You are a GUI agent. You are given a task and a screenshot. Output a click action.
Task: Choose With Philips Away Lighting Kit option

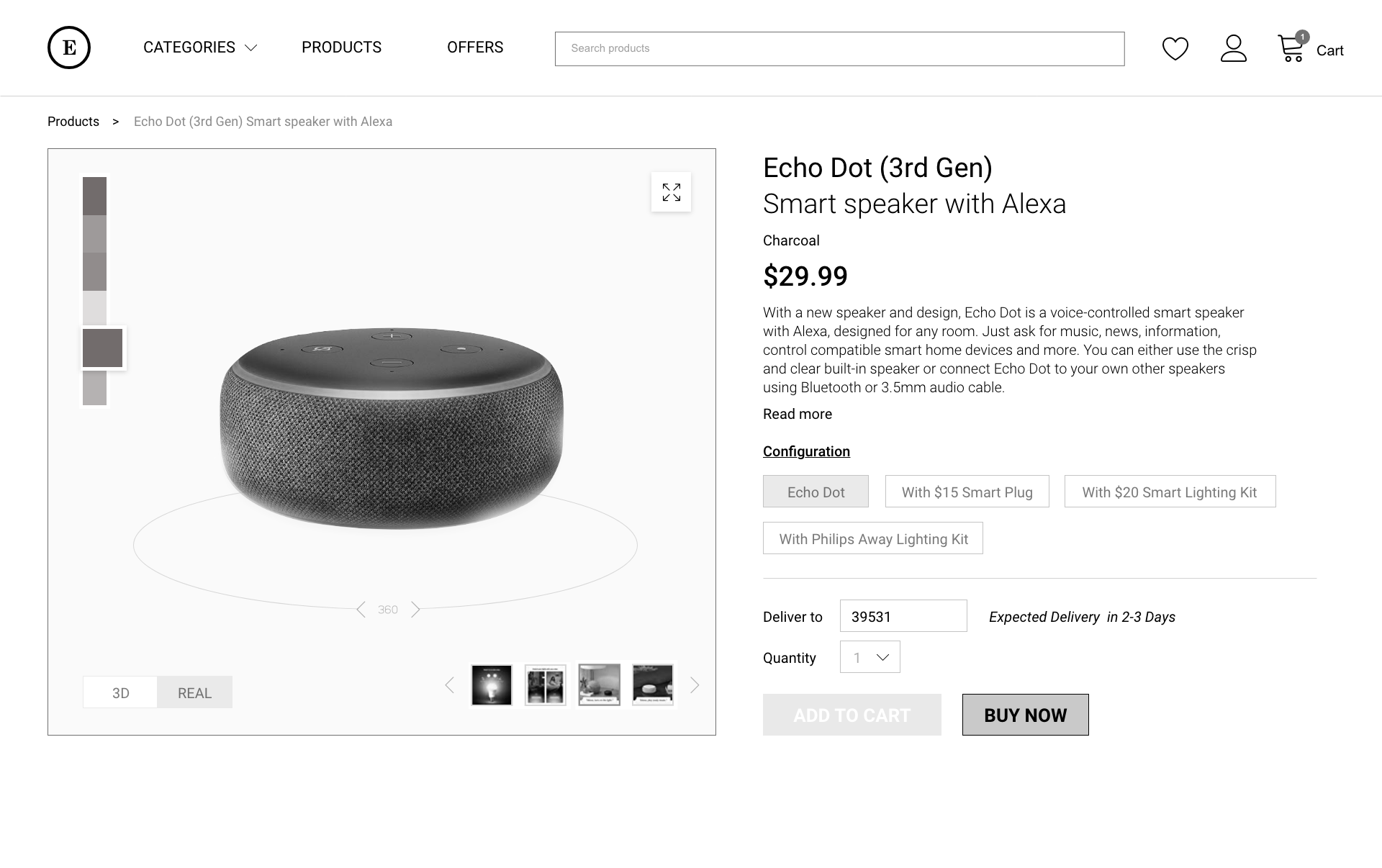coord(872,538)
